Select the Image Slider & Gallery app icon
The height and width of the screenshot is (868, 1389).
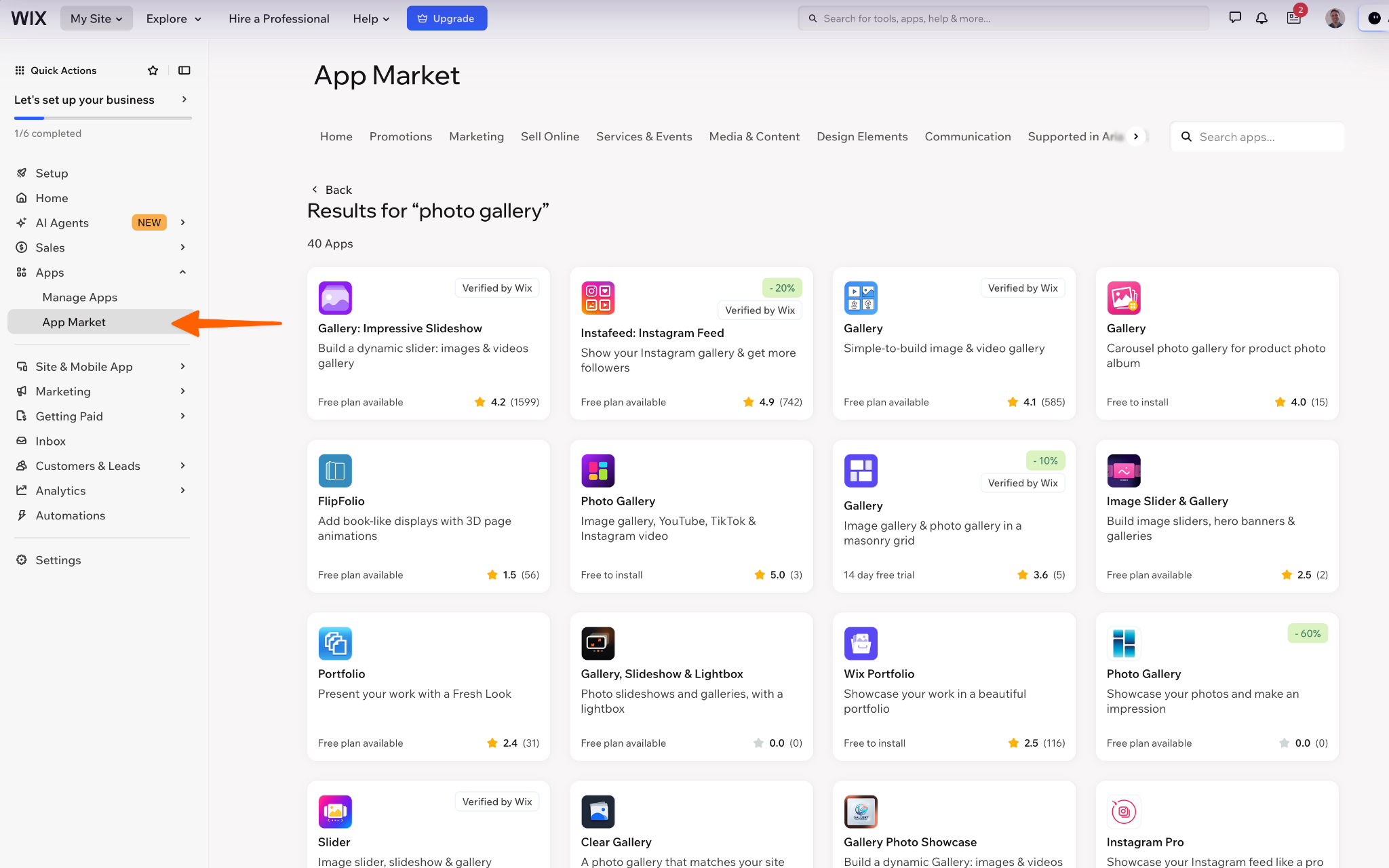click(1124, 471)
